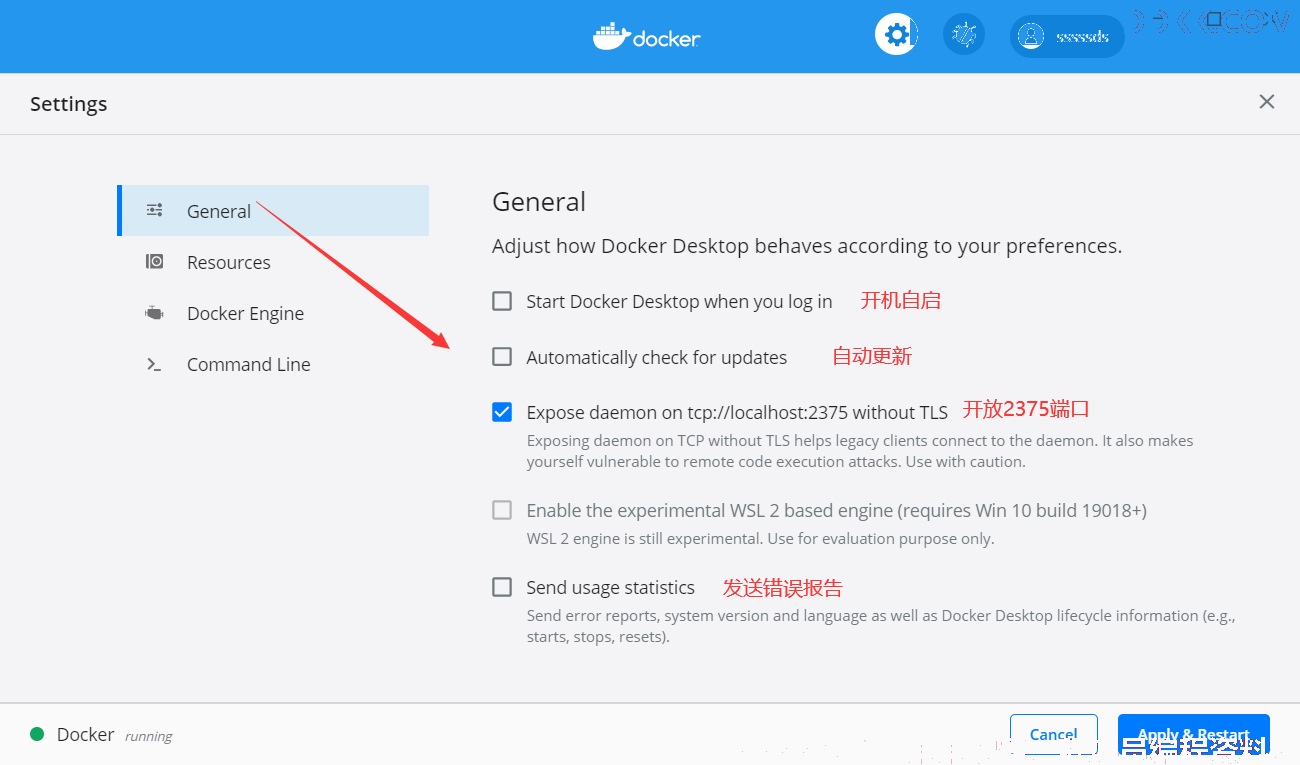Click the General section heading
The image size is (1300, 765).
coord(539,202)
